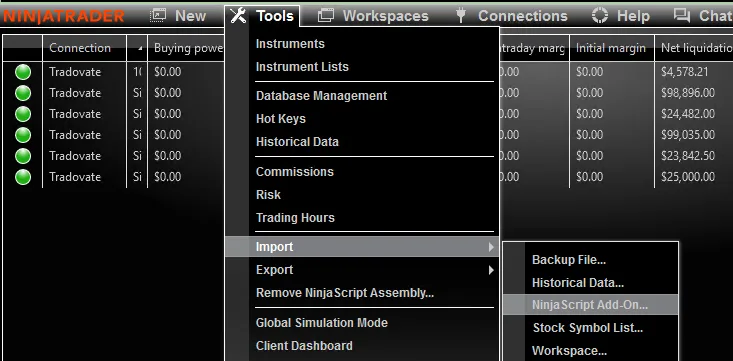Click Initial margin $0.00 in $4,578.21 row
Screen dimensions: 733x361
[589, 72]
